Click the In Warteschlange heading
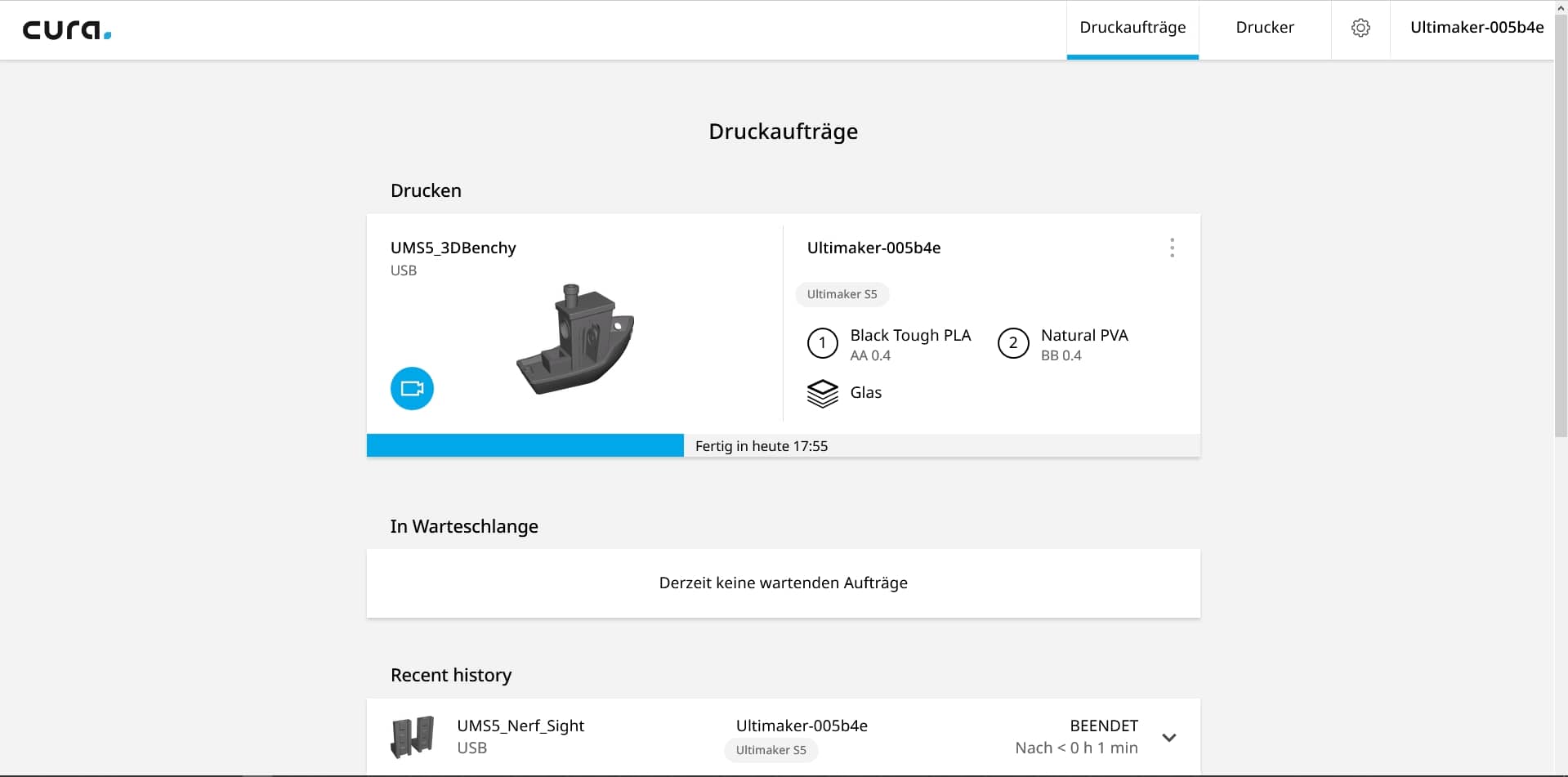The width and height of the screenshot is (1568, 777). [464, 526]
